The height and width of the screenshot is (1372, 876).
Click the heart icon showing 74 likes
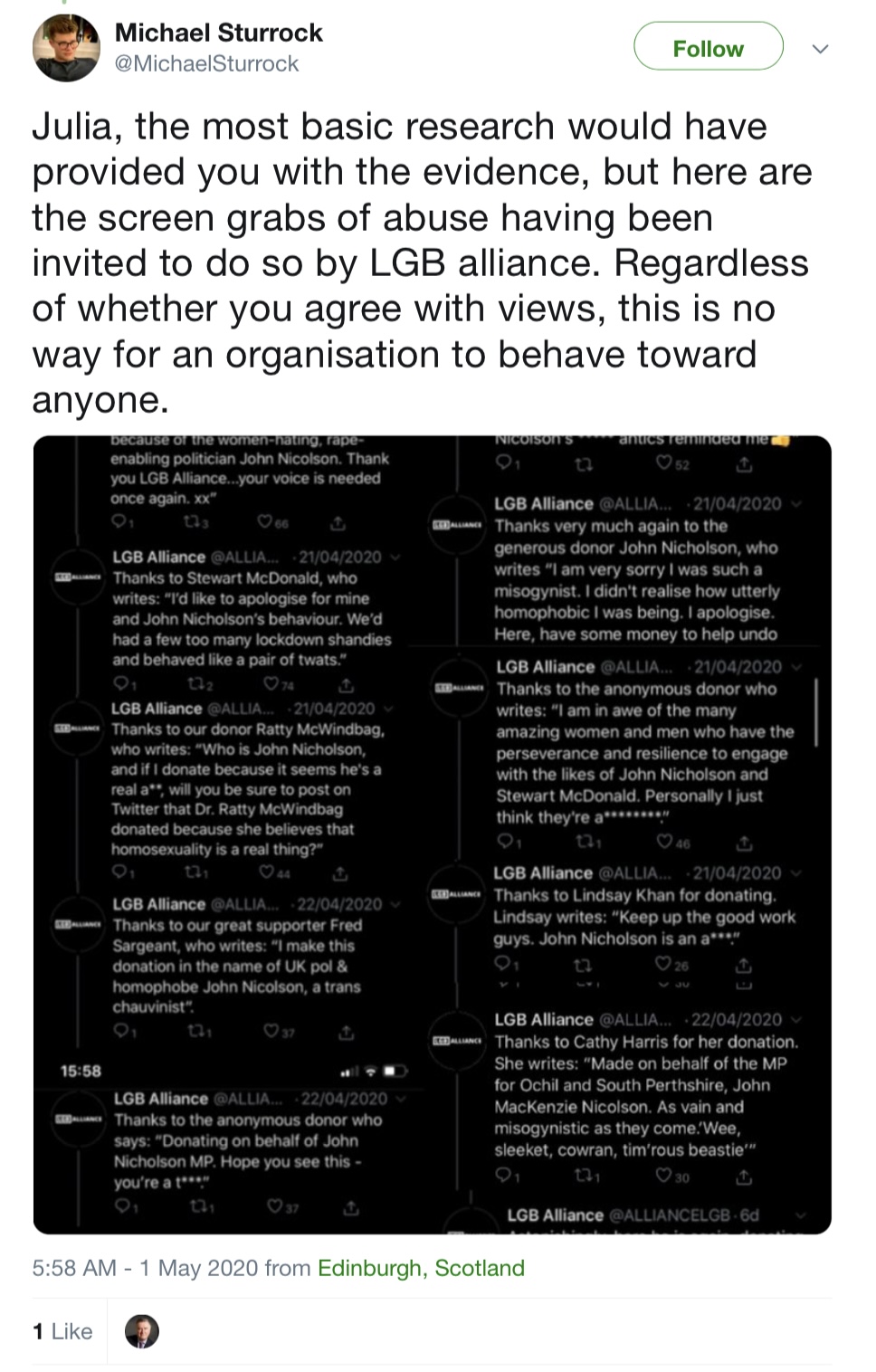coord(271,684)
